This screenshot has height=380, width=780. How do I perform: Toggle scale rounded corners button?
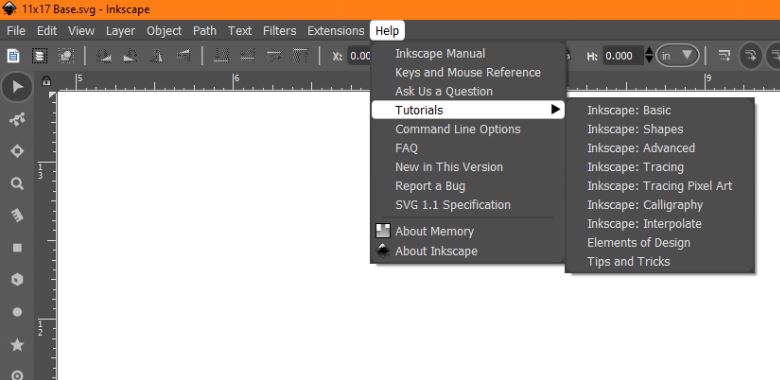[751, 56]
